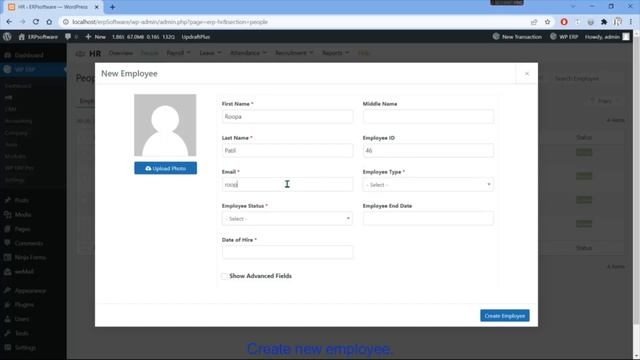Open the Media icon in sidebar
The image size is (640, 360).
[7, 214]
